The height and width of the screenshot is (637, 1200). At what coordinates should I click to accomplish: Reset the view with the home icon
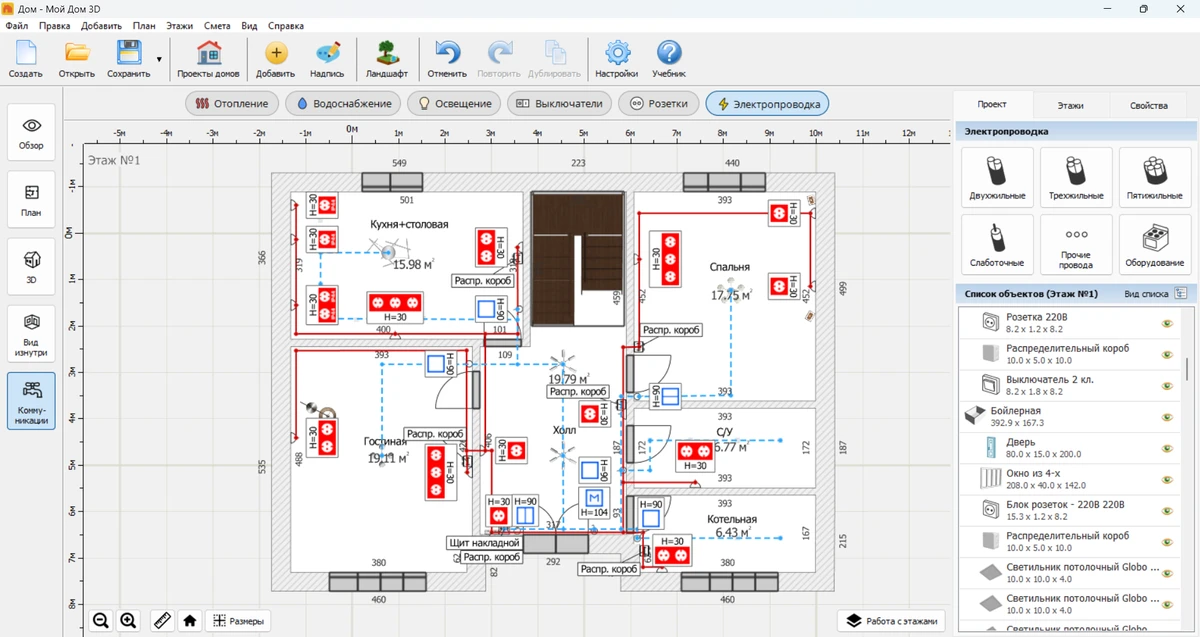189,621
